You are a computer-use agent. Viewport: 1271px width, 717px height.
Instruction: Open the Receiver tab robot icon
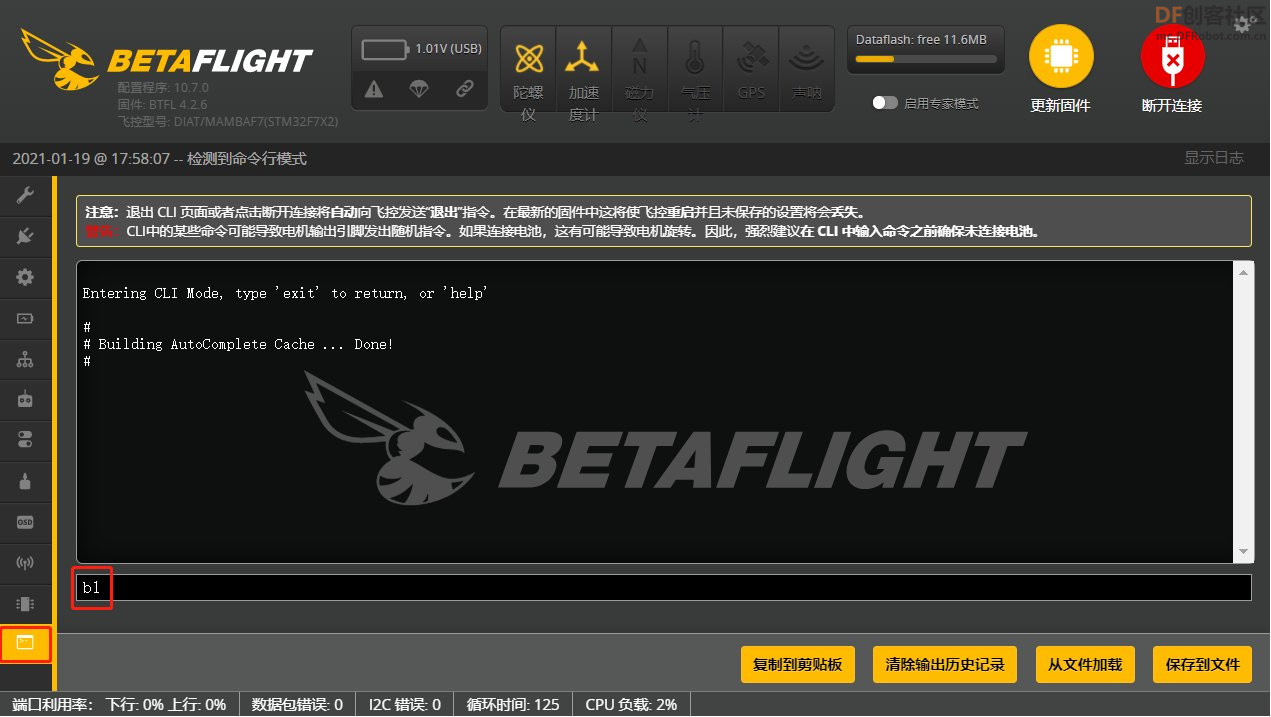pos(25,400)
